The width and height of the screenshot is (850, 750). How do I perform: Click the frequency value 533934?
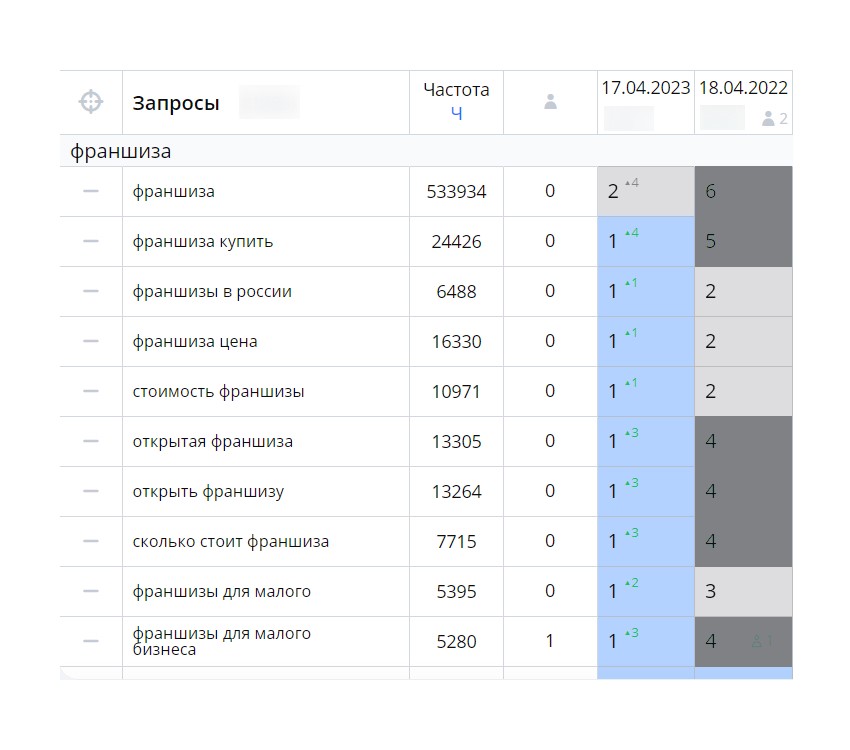(x=456, y=191)
